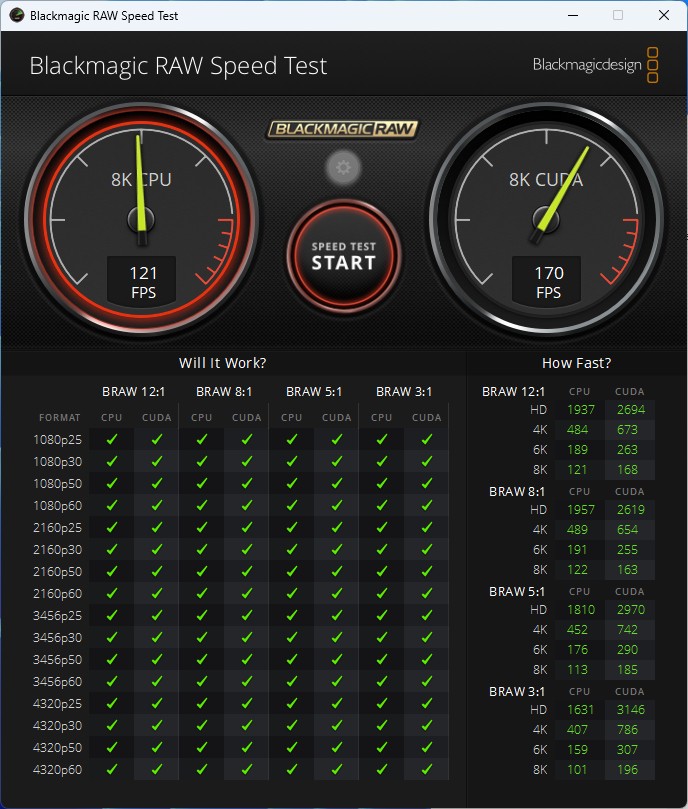Click the BRAW 5:1 label in How Fast

517,592
